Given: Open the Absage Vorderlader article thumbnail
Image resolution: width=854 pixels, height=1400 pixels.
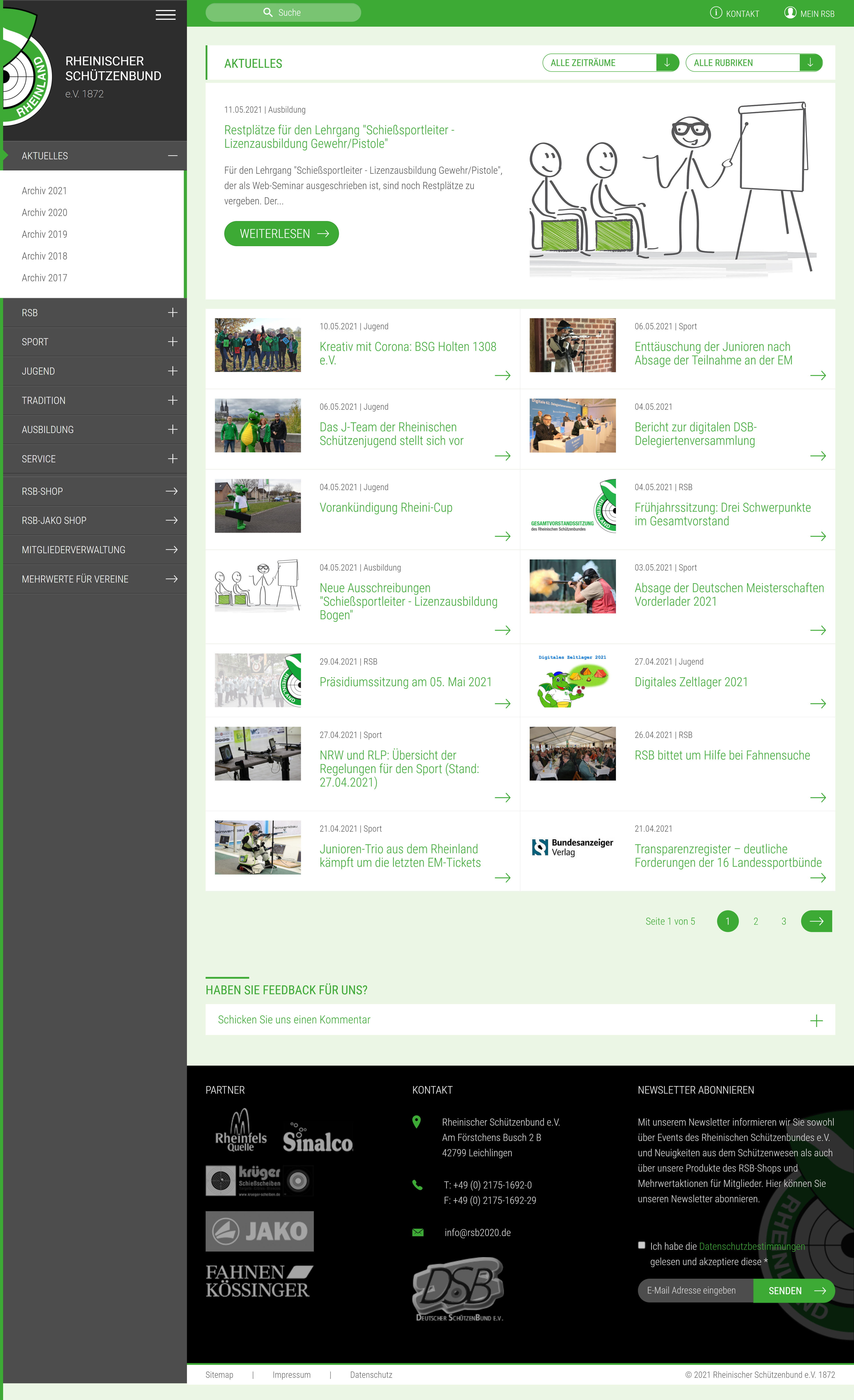Looking at the screenshot, I should pos(573,586).
